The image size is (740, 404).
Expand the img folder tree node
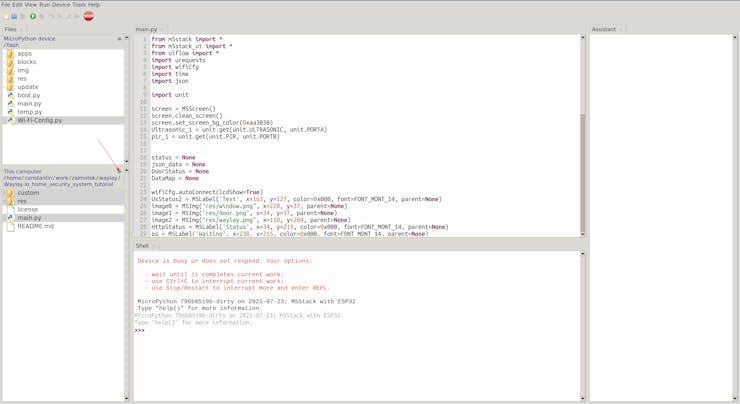pyautogui.click(x=4, y=70)
